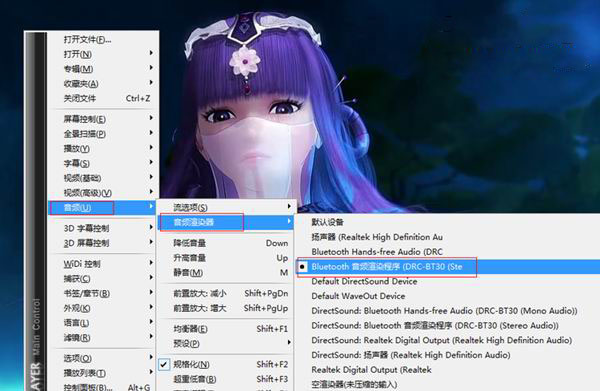
Task: Open the WiDi 控制 menu entry
Action: point(103,264)
